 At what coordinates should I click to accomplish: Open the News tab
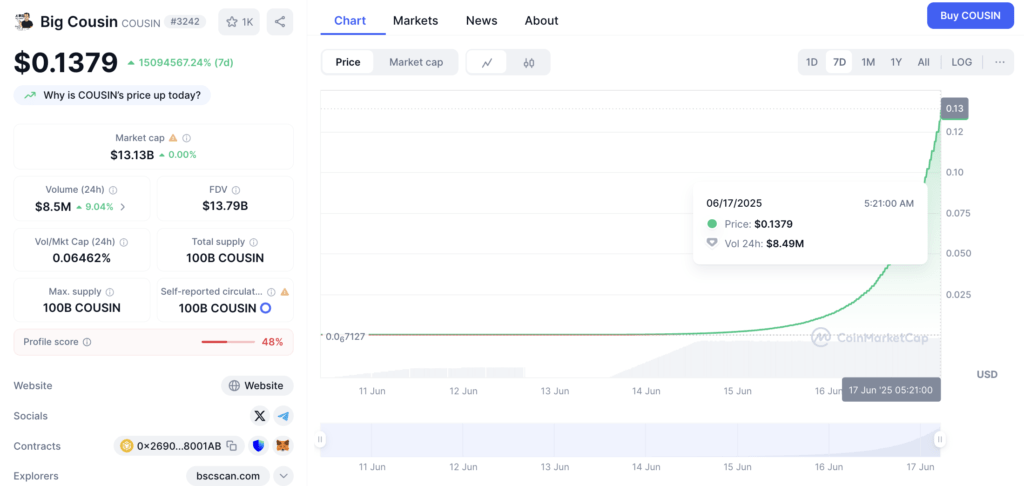click(x=481, y=21)
